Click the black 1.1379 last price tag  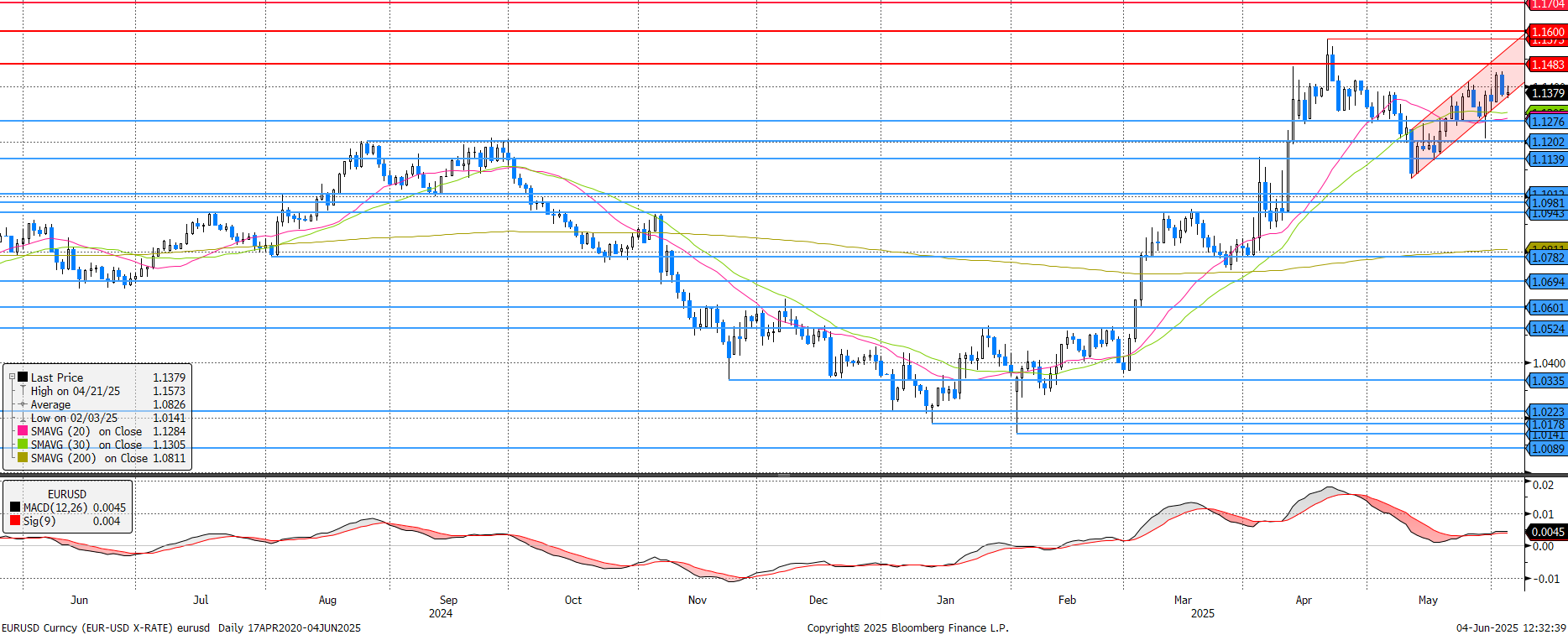[1547, 93]
